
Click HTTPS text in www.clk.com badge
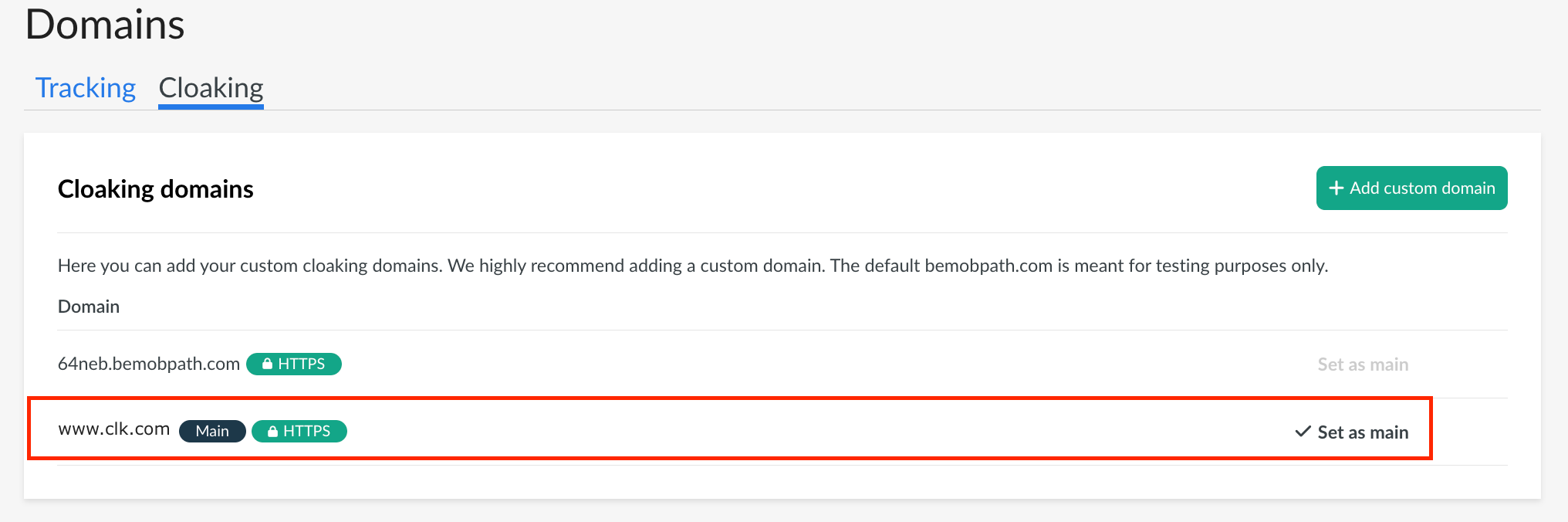click(x=306, y=431)
